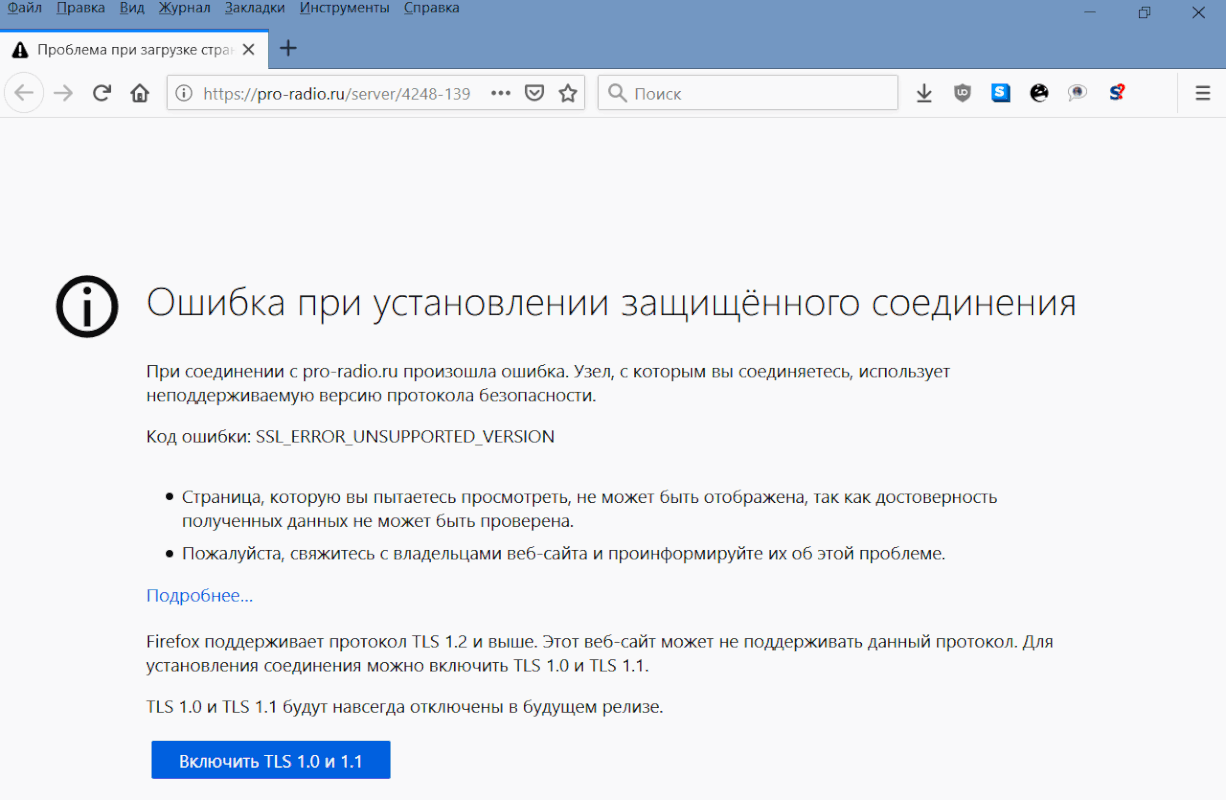Click the blue S extension icon
The width and height of the screenshot is (1226, 800).
(1001, 93)
